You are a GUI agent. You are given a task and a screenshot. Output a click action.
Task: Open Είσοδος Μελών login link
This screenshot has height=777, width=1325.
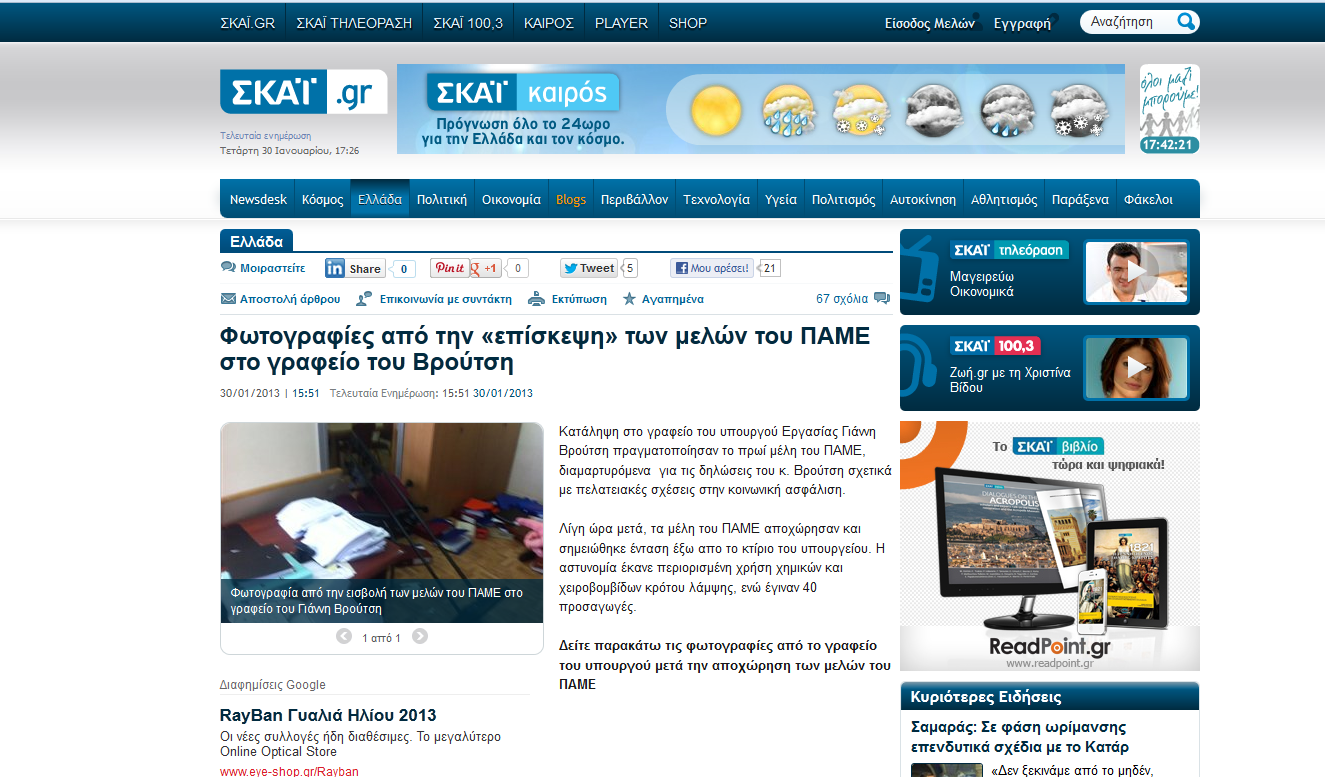pyautogui.click(x=929, y=23)
